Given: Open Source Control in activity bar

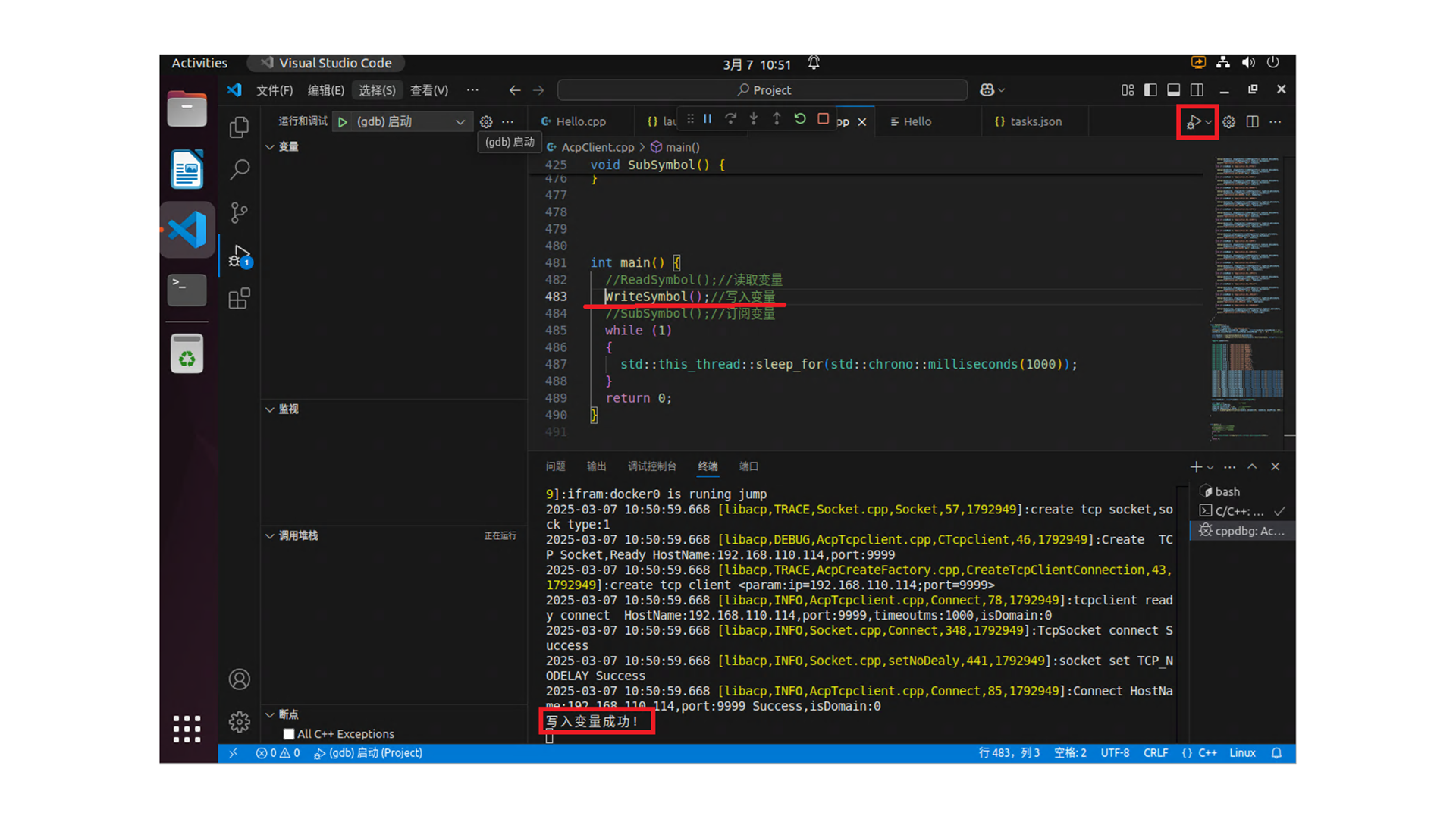Looking at the screenshot, I should click(240, 212).
